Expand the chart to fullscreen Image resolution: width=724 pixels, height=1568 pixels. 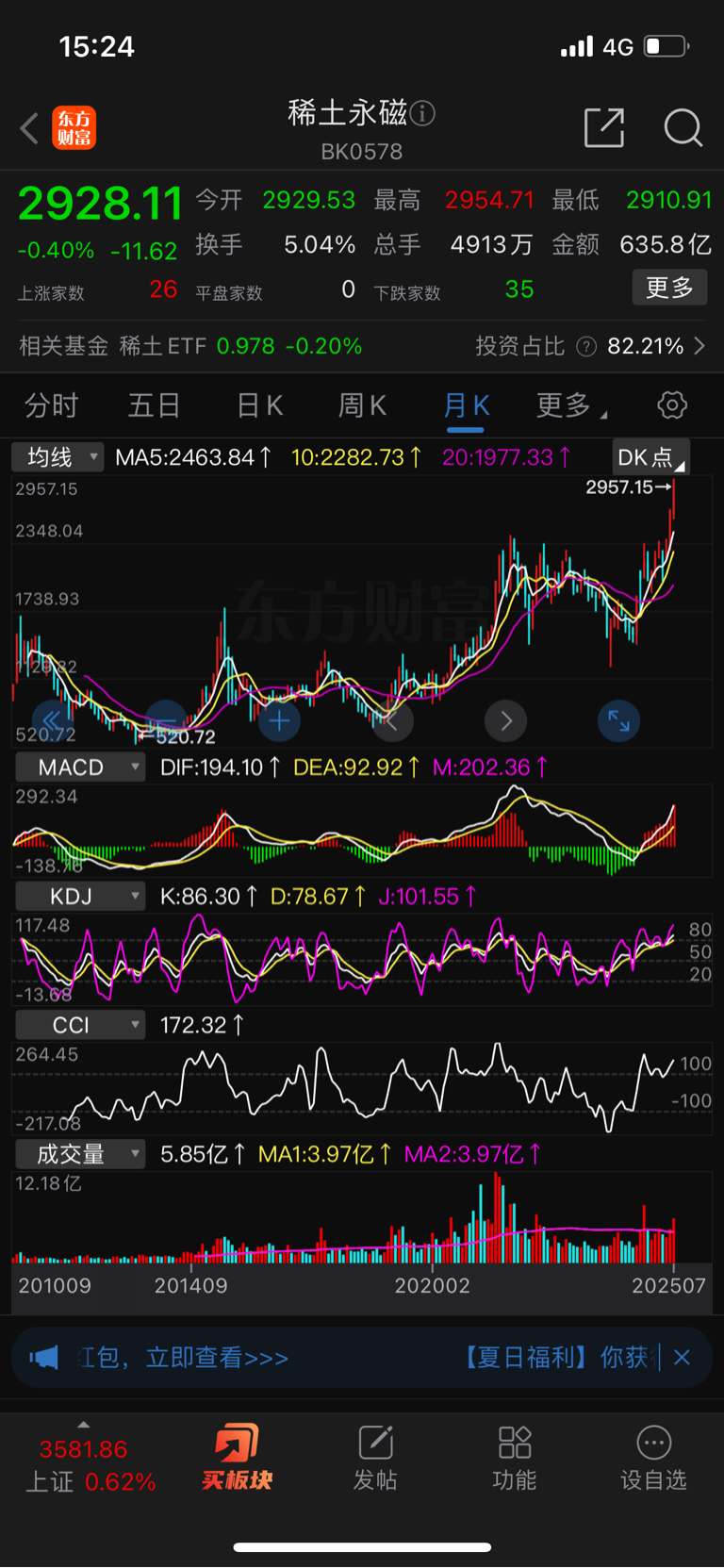619,721
